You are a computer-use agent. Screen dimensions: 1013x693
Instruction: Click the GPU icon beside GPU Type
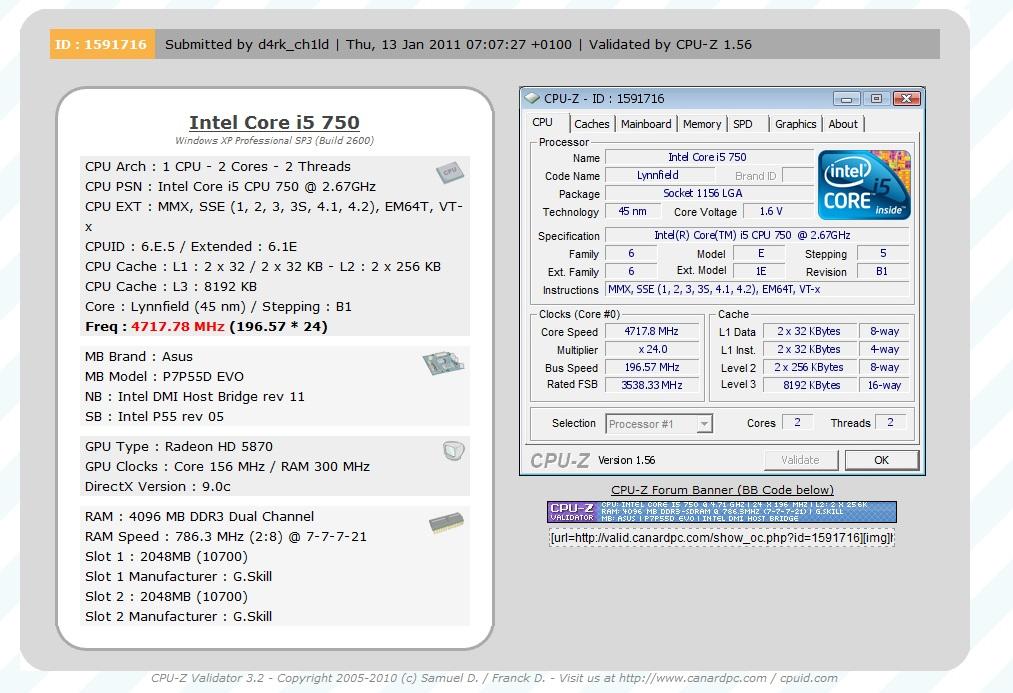click(454, 450)
